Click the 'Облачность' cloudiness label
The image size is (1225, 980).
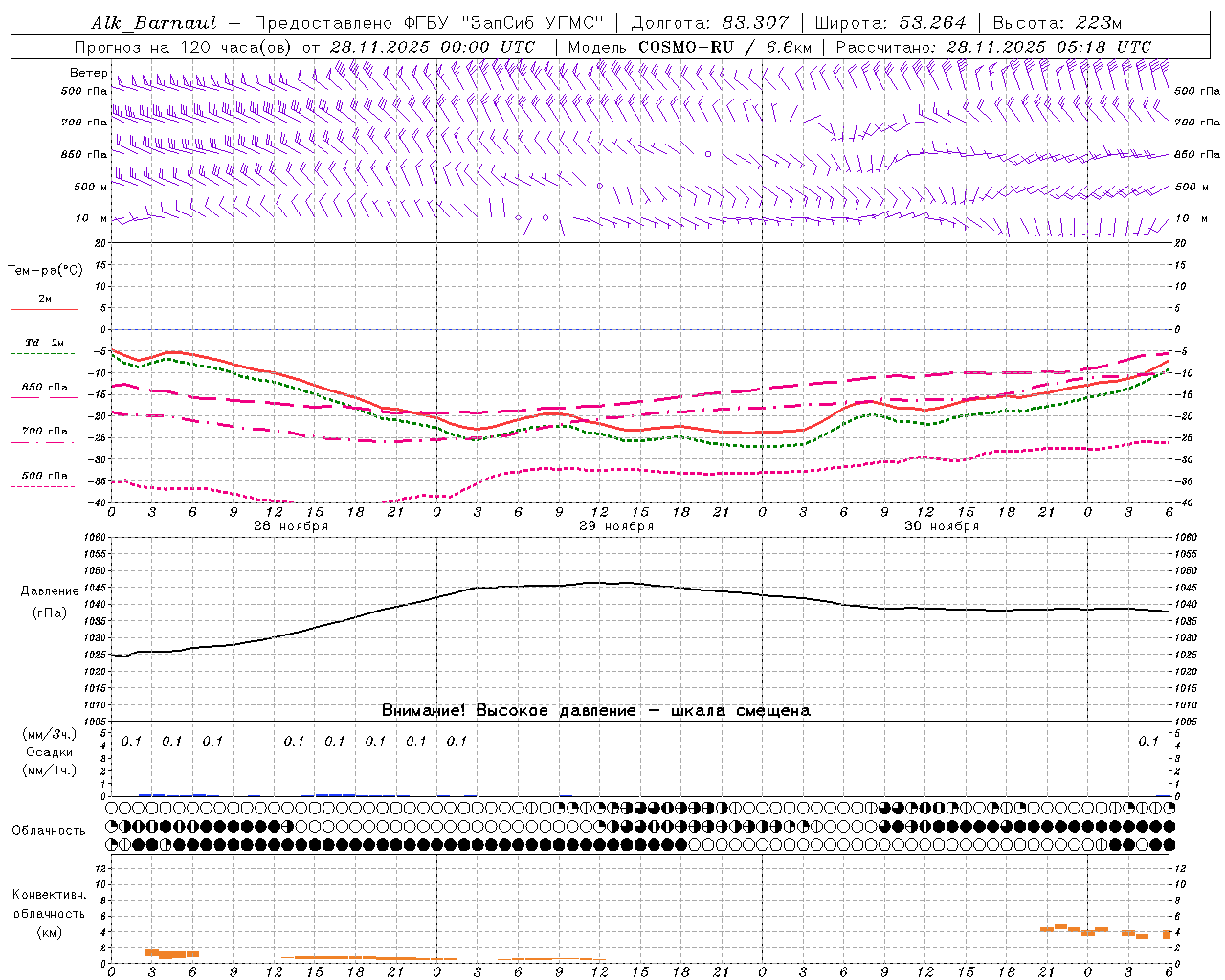click(49, 830)
